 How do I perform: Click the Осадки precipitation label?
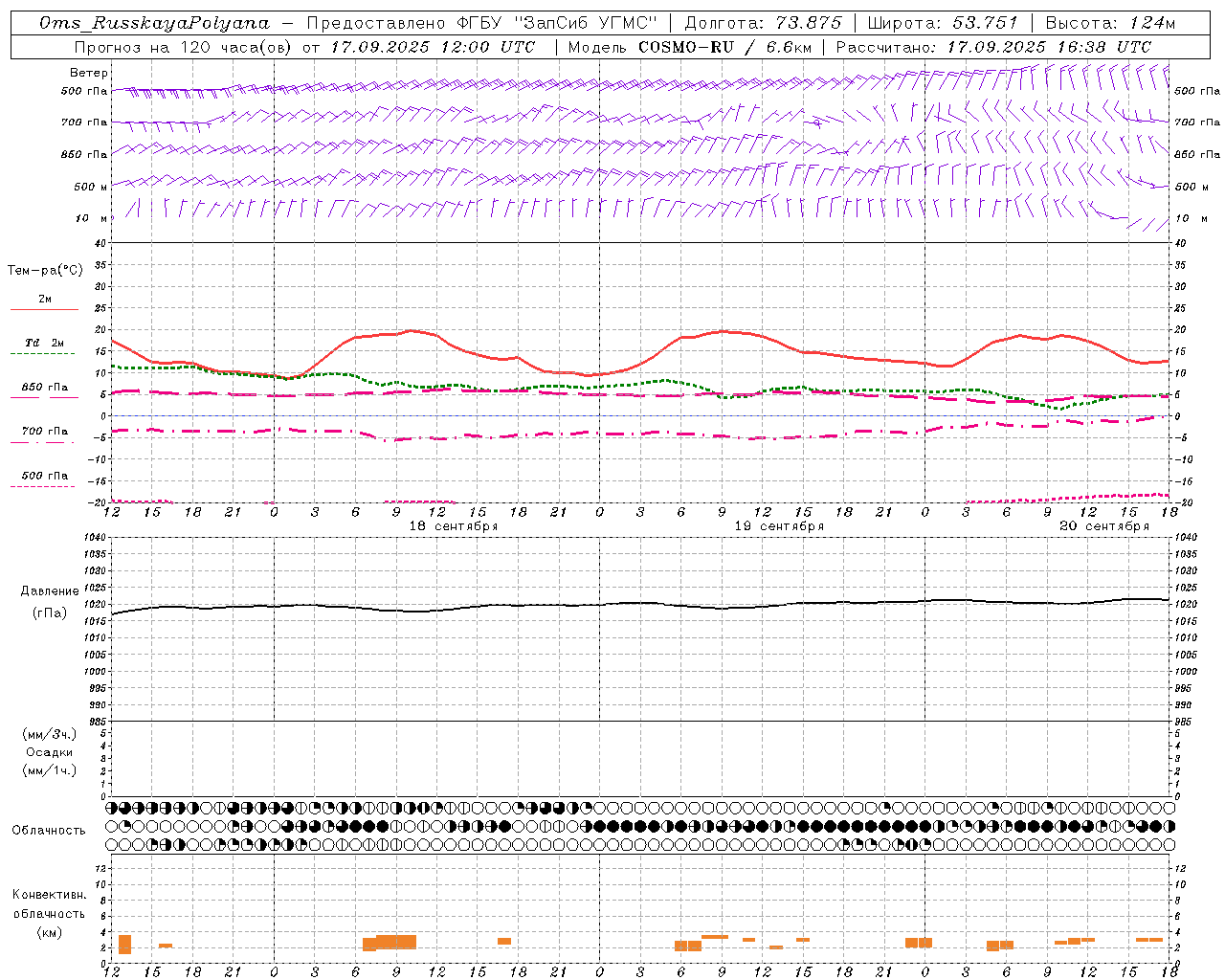tap(50, 752)
